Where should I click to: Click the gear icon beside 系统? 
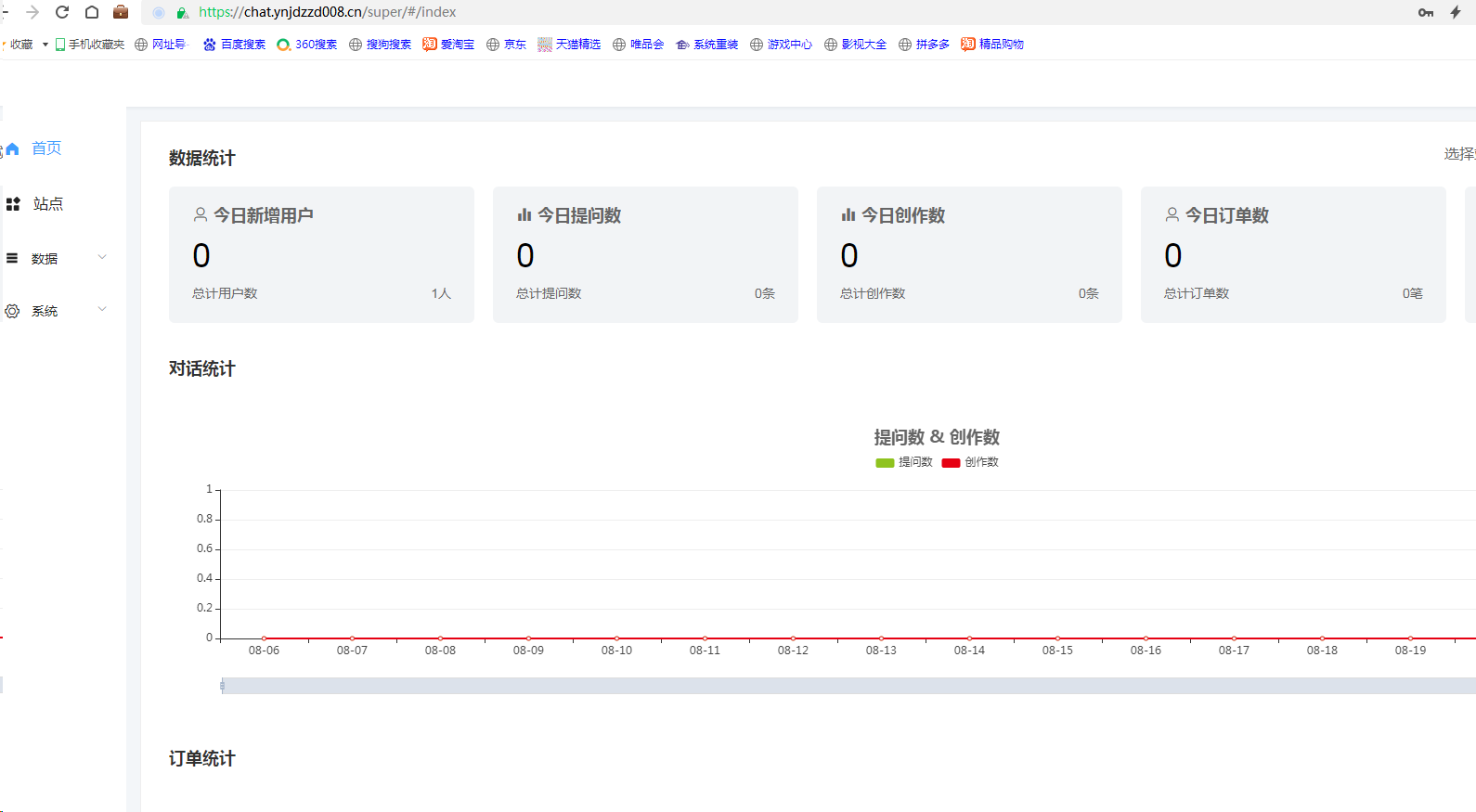(12, 311)
